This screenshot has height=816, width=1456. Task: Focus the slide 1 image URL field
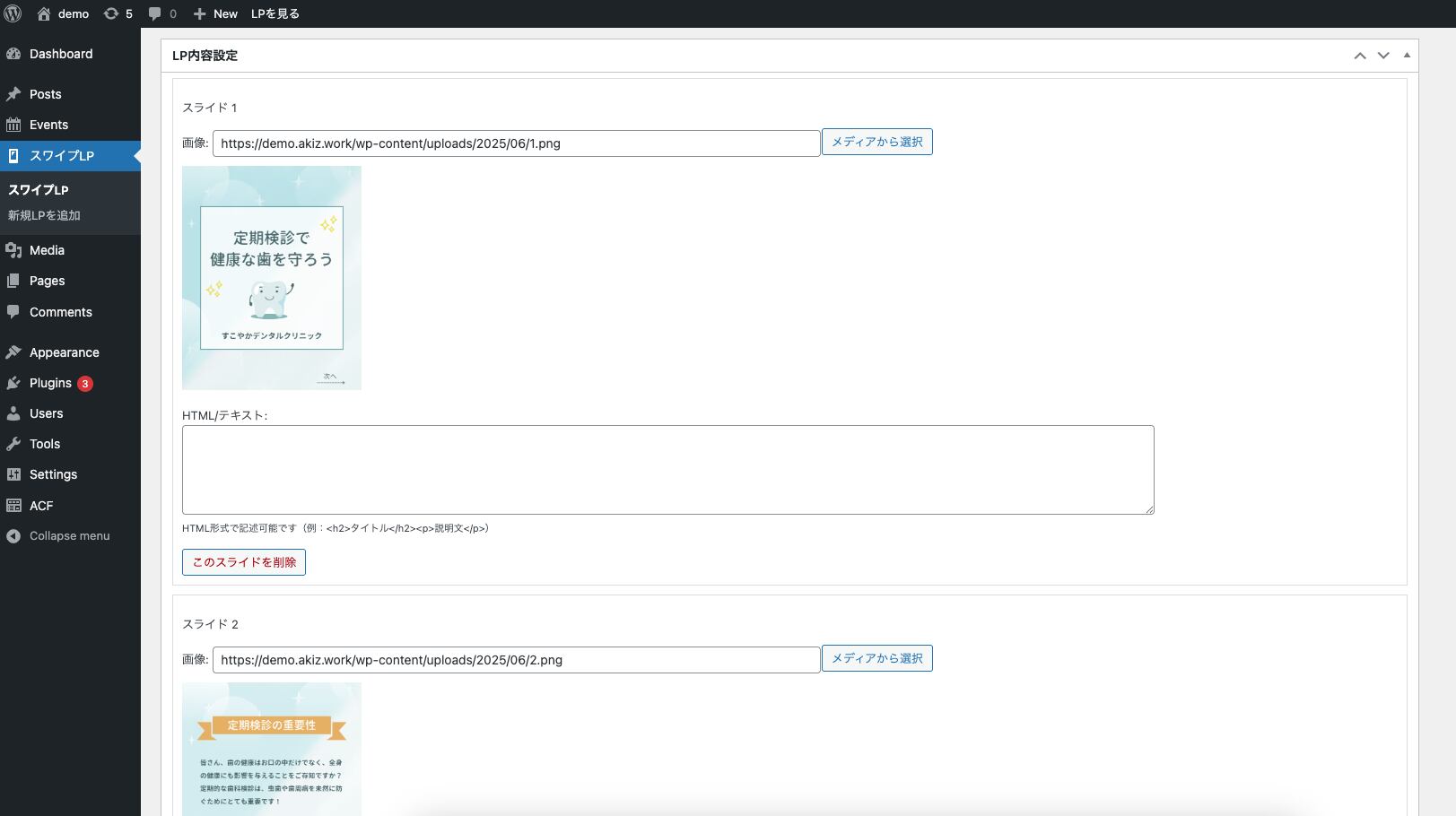pyautogui.click(x=517, y=143)
